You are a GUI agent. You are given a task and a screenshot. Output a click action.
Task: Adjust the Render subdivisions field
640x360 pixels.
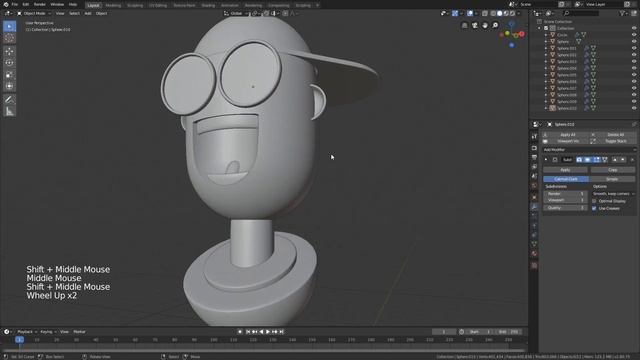point(565,194)
